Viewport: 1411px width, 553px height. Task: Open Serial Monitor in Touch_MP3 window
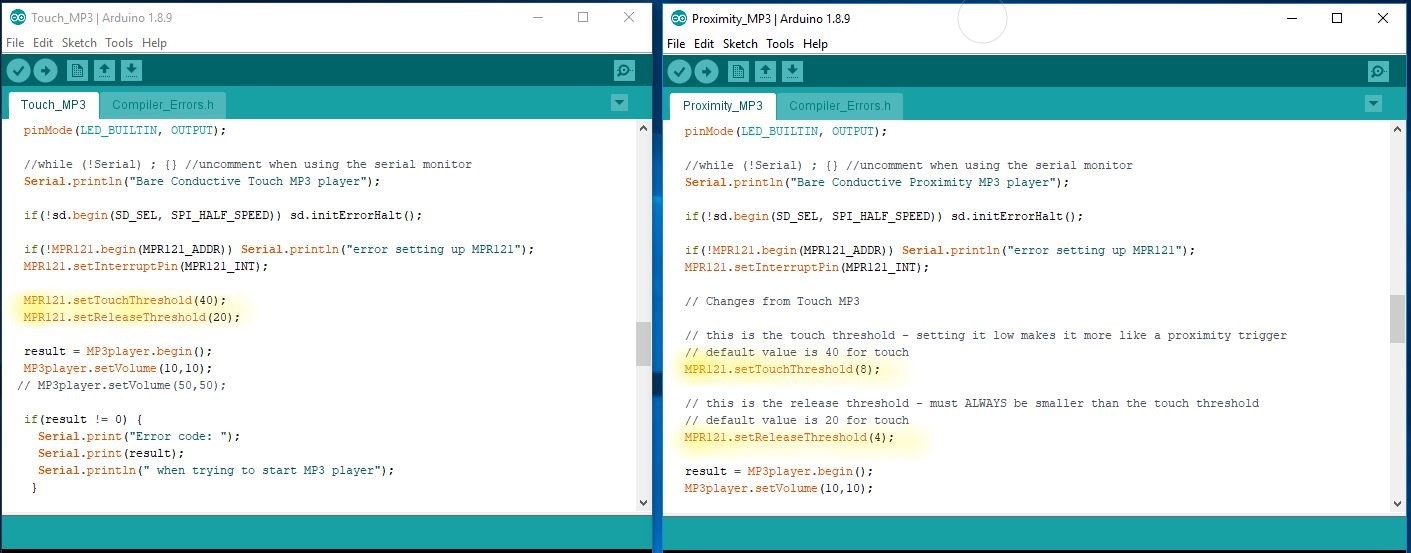point(624,70)
